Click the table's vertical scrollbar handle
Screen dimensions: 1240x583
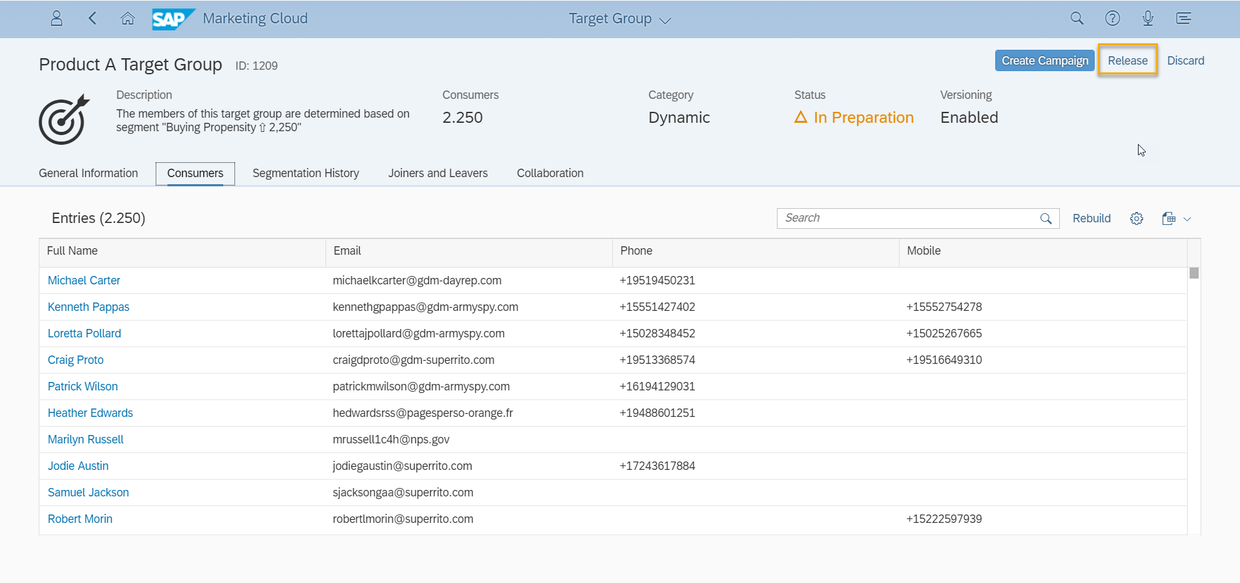(x=1194, y=273)
